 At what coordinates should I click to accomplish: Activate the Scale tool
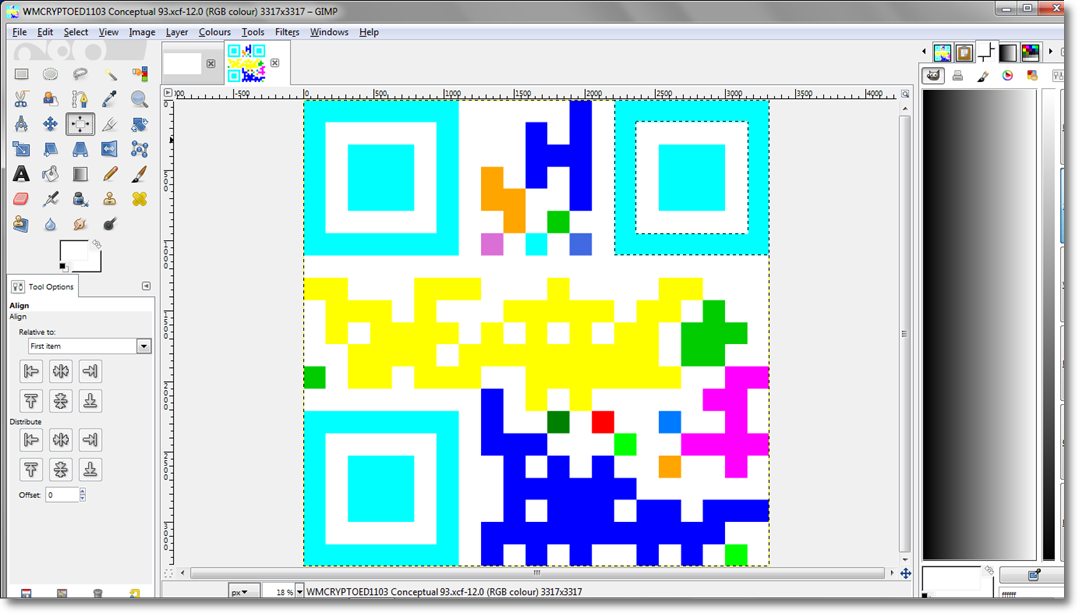(21, 149)
